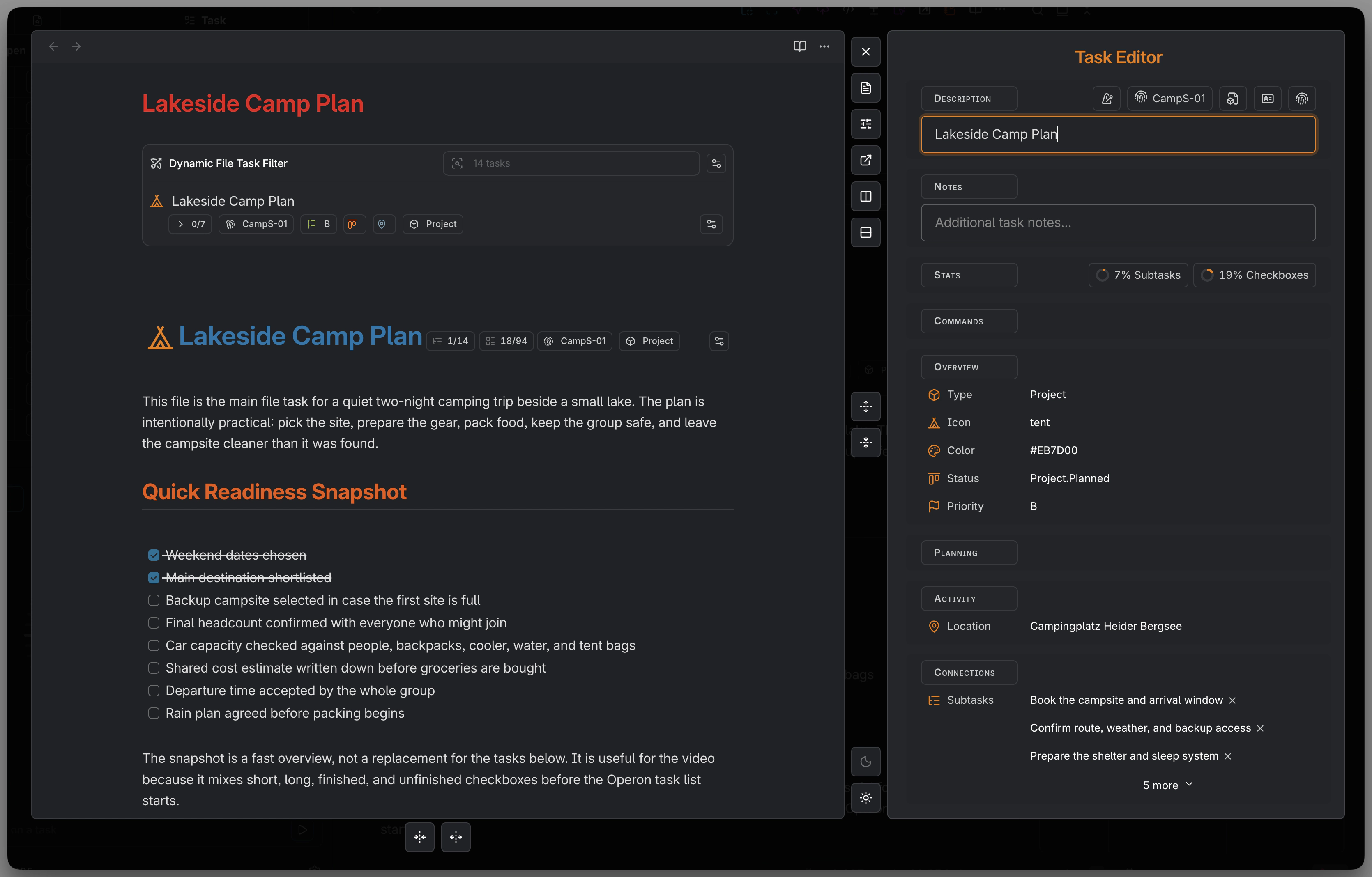
Task: Open settings icon beside the blue Lakeside heading
Action: coord(719,341)
